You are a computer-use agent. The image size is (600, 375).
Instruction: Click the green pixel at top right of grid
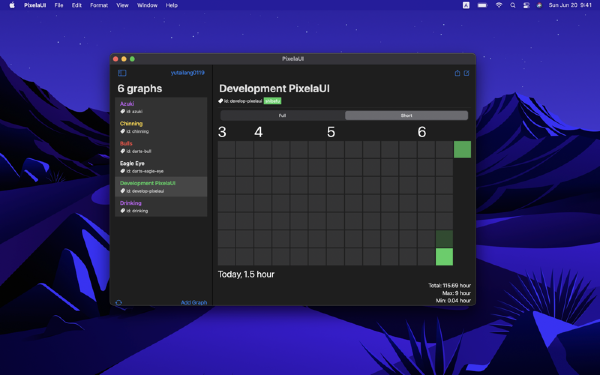462,150
